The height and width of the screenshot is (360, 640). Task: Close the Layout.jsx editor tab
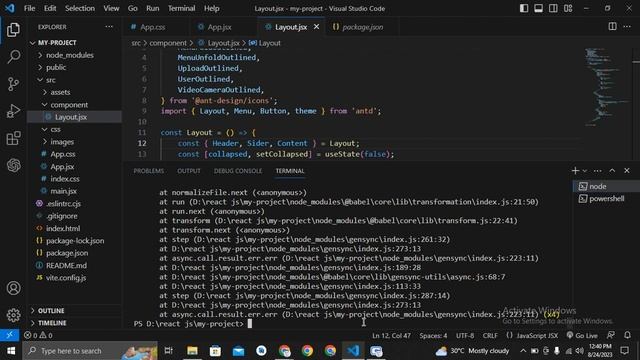coord(316,27)
